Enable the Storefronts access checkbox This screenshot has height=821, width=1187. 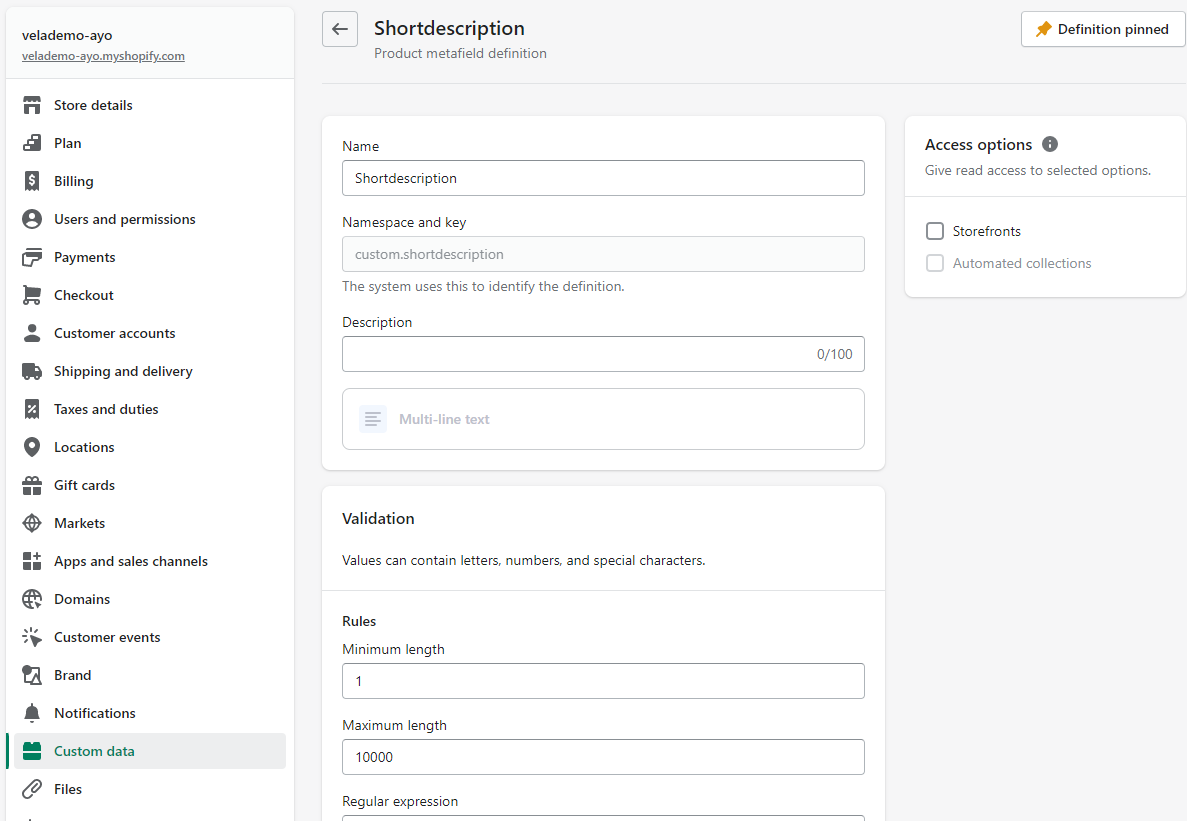tap(935, 231)
